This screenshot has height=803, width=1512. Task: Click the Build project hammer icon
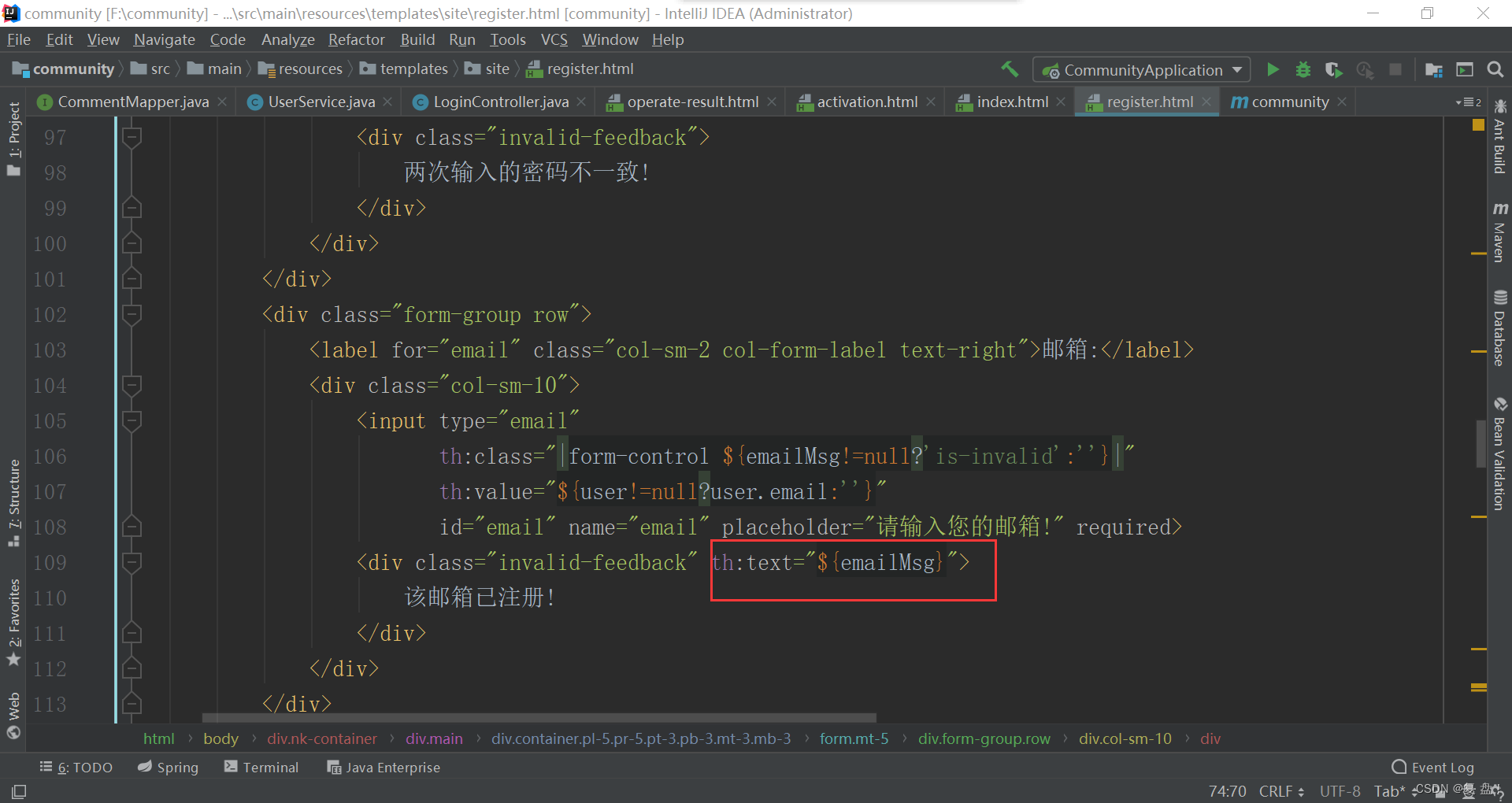(x=1010, y=69)
